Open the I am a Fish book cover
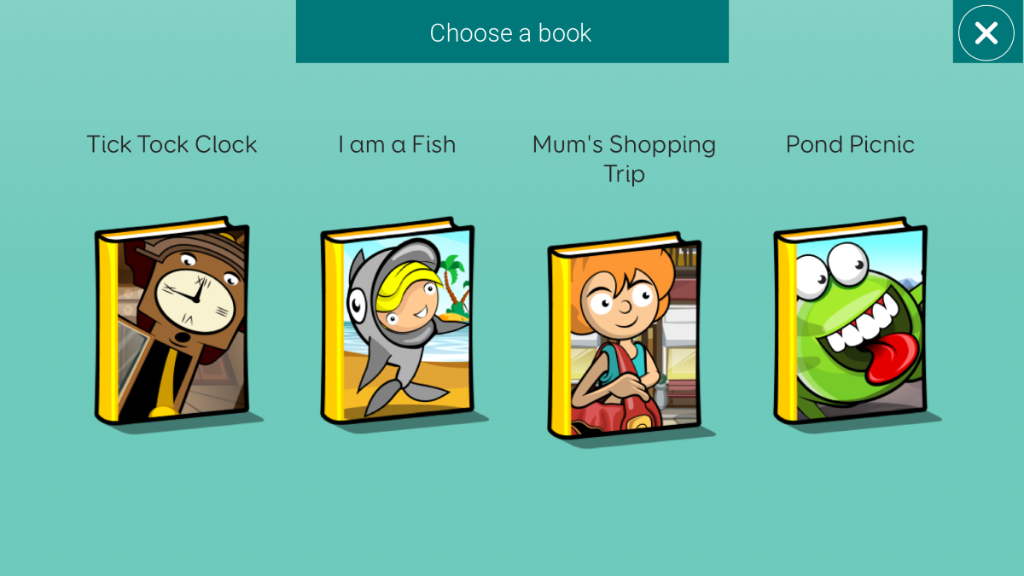Image resolution: width=1024 pixels, height=576 pixels. pos(398,321)
